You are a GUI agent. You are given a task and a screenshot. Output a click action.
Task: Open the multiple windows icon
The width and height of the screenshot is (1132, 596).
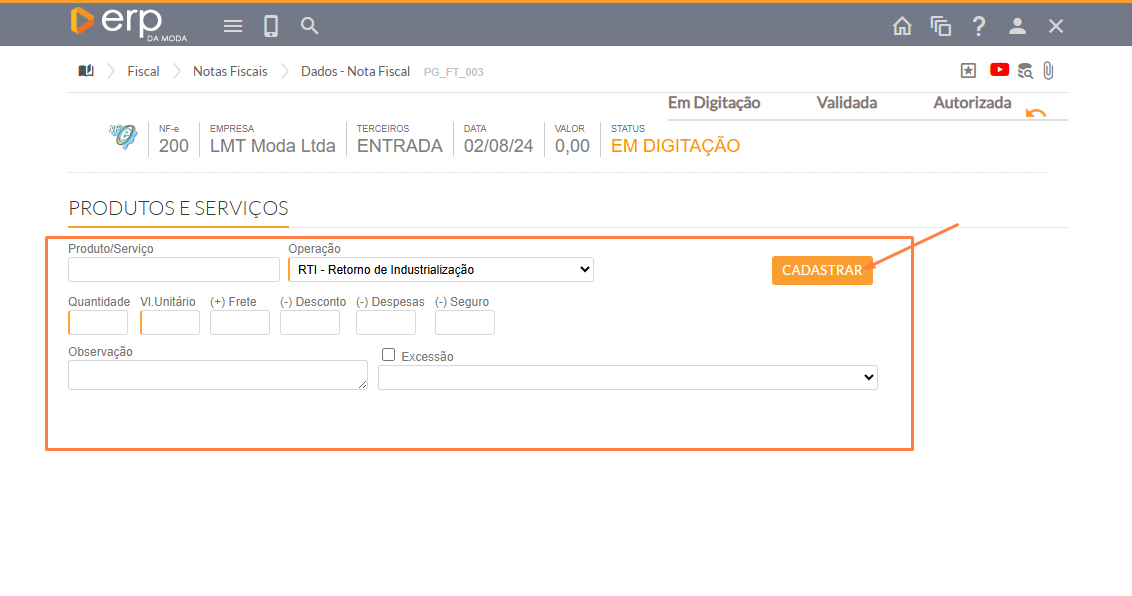(940, 27)
